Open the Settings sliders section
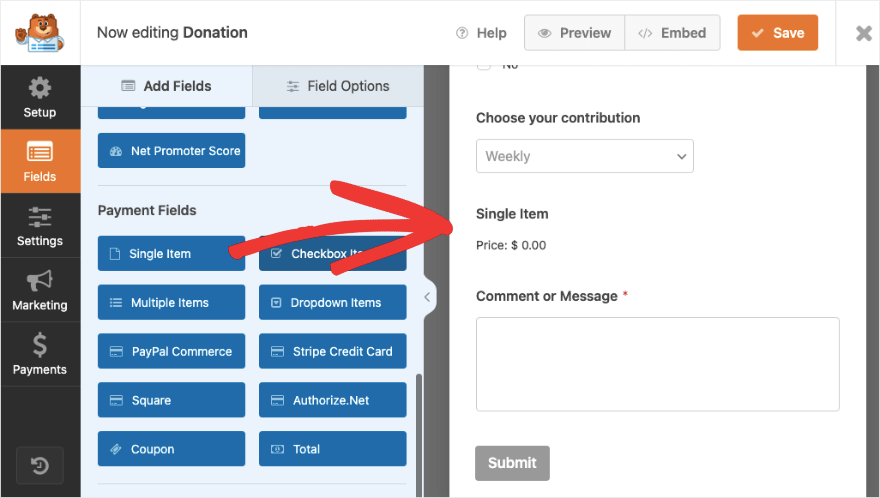The height and width of the screenshot is (498, 880). (40, 226)
